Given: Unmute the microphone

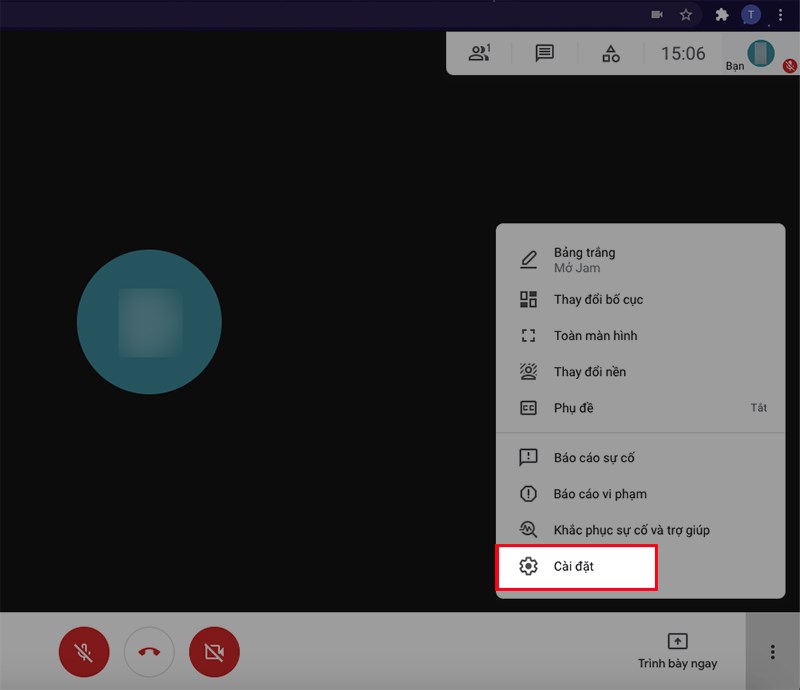Looking at the screenshot, I should coord(85,652).
